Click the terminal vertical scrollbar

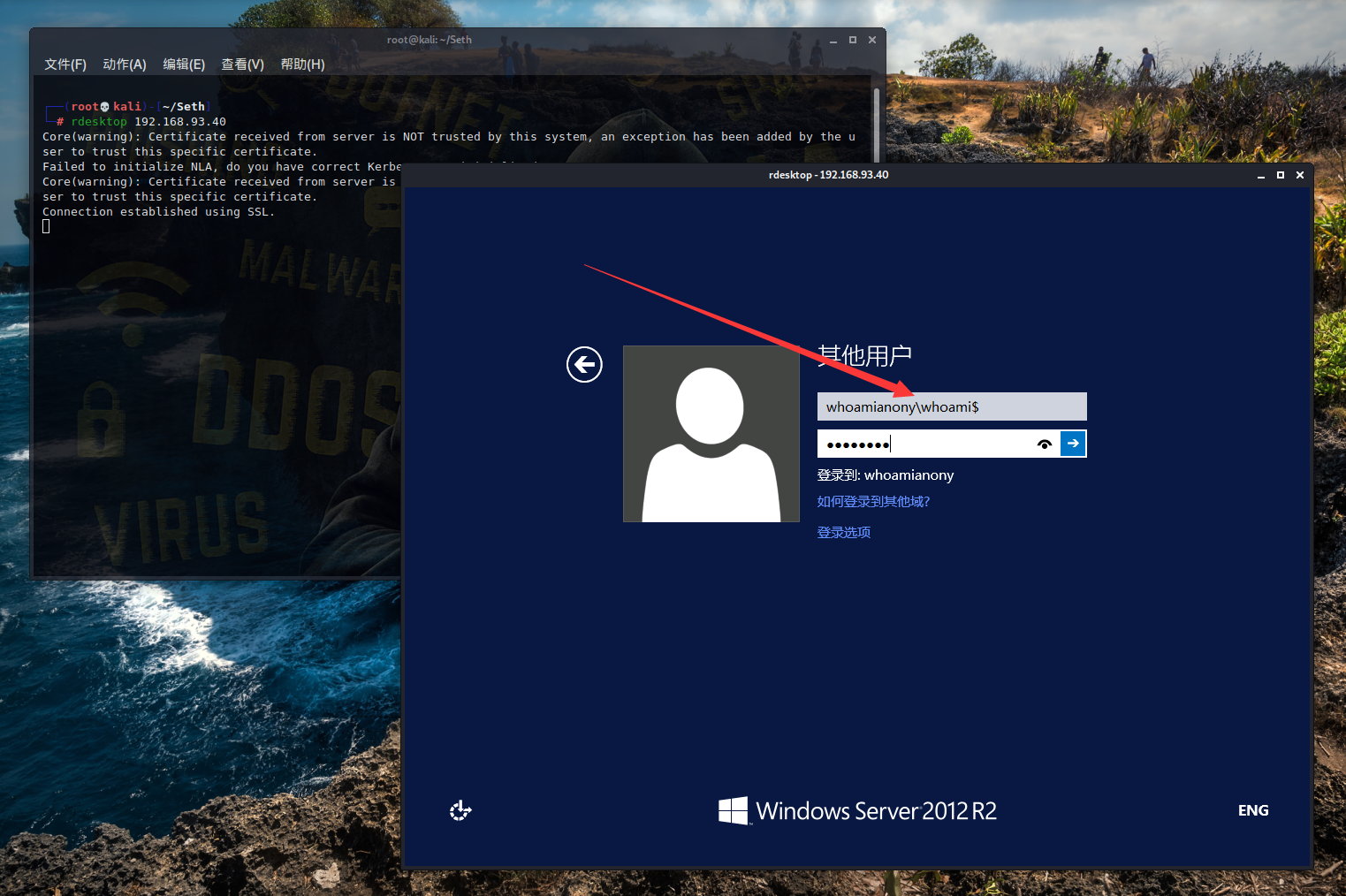coord(877,124)
